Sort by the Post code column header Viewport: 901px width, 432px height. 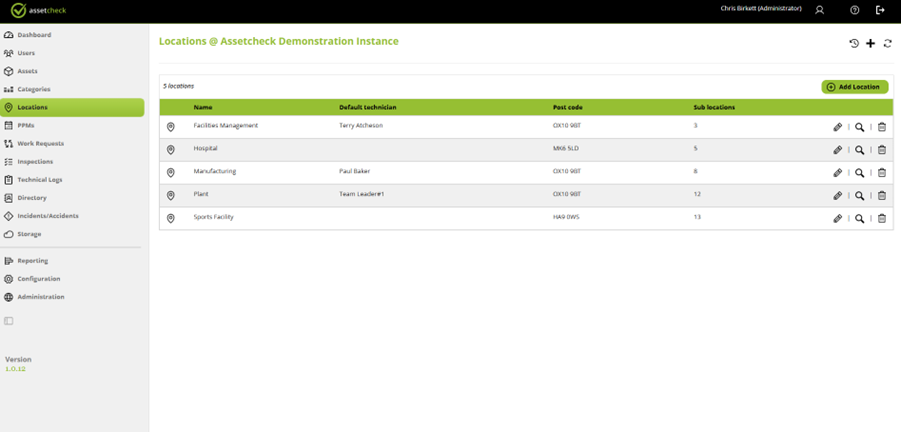567,107
